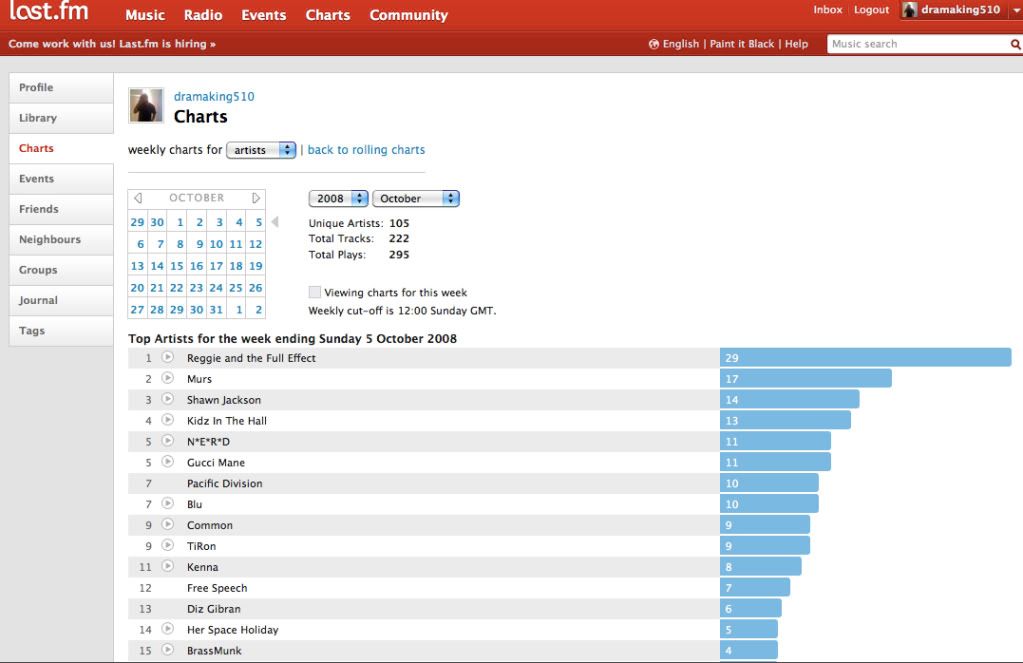Click the play icon for Common
This screenshot has width=1023, height=663.
(x=168, y=524)
